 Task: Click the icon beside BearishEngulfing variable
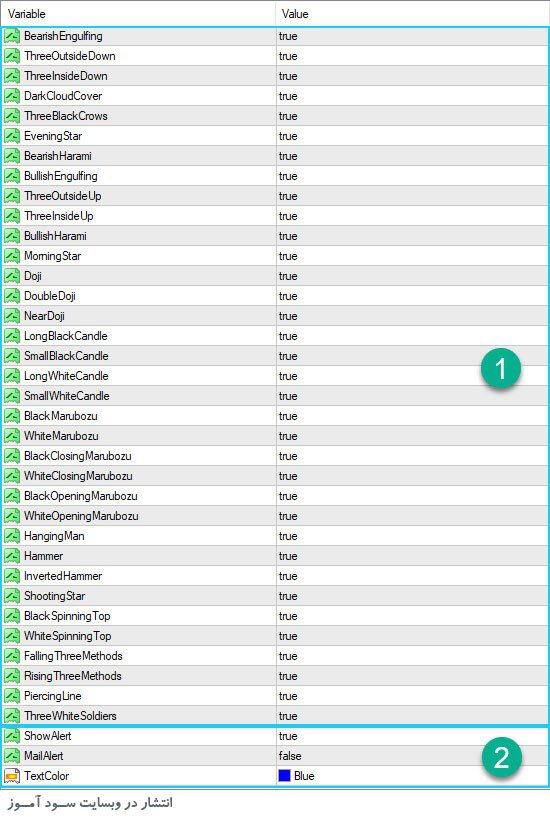[x=12, y=36]
